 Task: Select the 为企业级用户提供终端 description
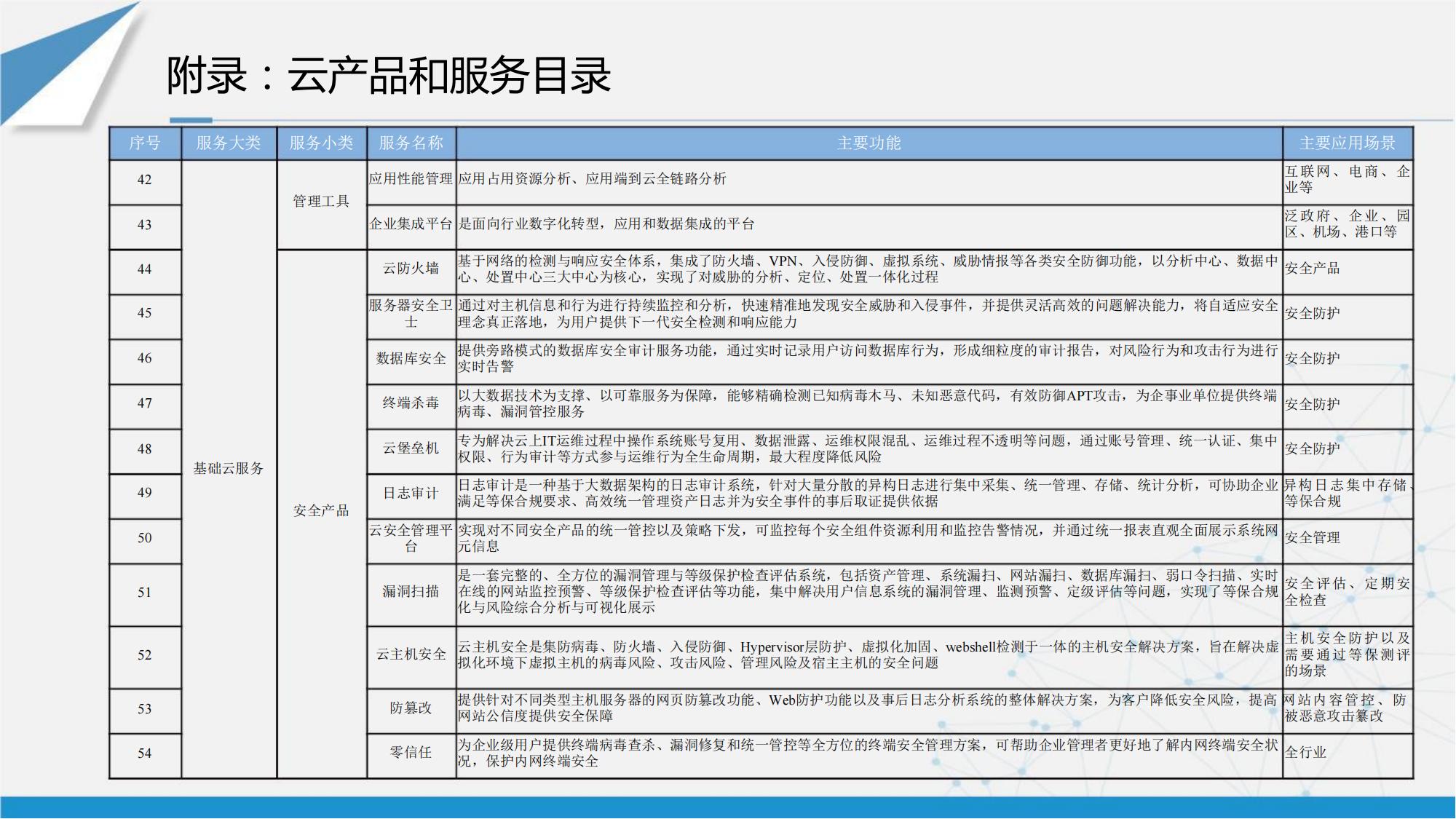click(x=869, y=753)
